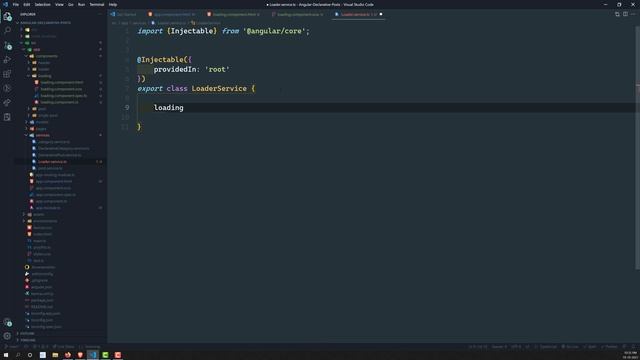Open the File menu

pos(16,4)
